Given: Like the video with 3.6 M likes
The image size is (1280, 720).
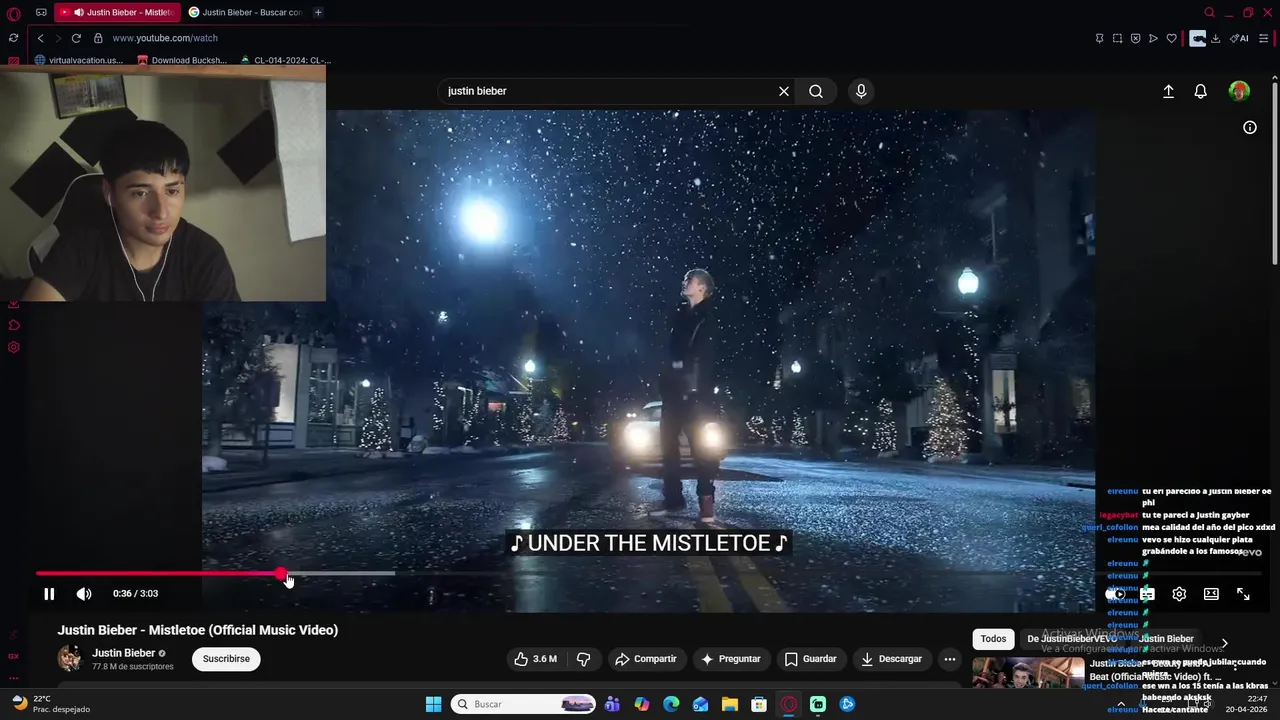Looking at the screenshot, I should click(x=536, y=659).
